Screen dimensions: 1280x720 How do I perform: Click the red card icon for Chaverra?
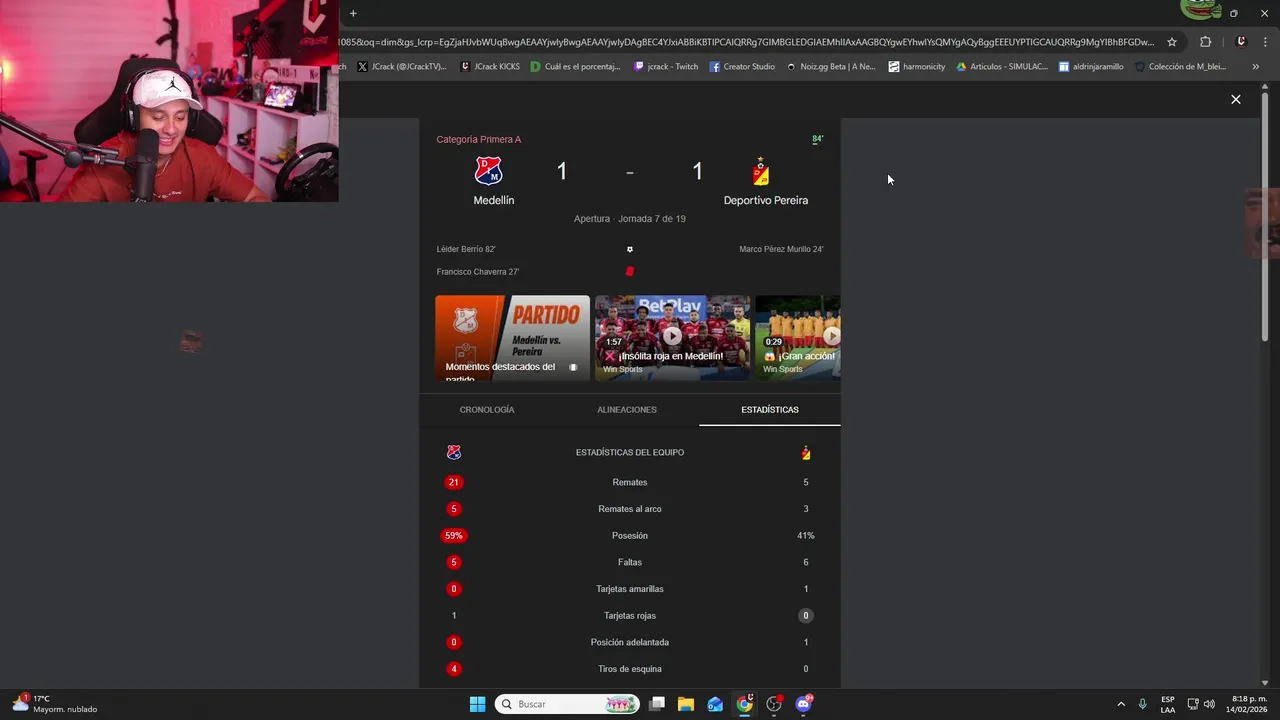(x=630, y=271)
